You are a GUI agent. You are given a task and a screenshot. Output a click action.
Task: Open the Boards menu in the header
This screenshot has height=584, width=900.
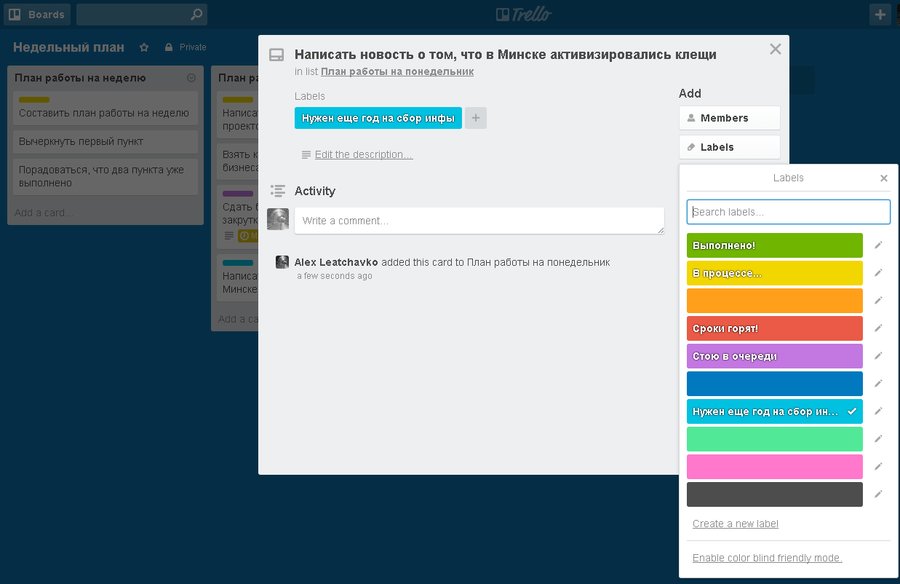(37, 14)
